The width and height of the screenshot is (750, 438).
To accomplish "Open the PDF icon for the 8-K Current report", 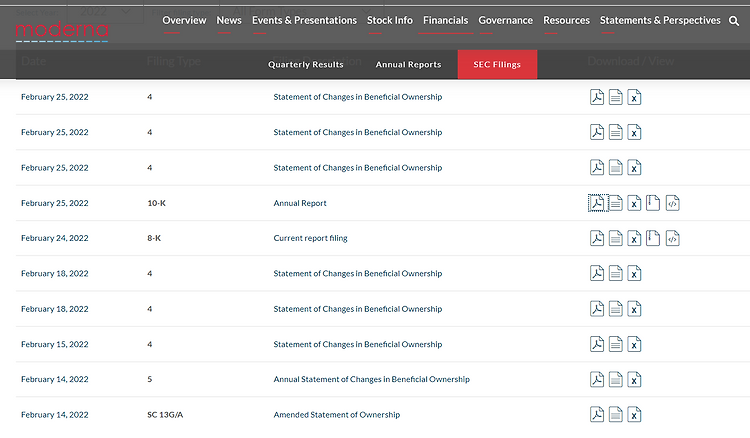I will 597,238.
